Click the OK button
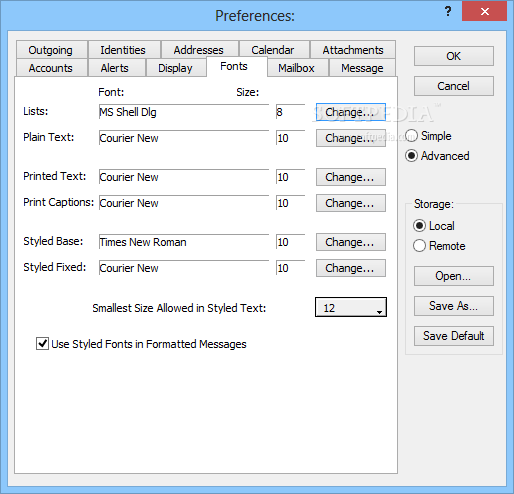 click(x=454, y=56)
